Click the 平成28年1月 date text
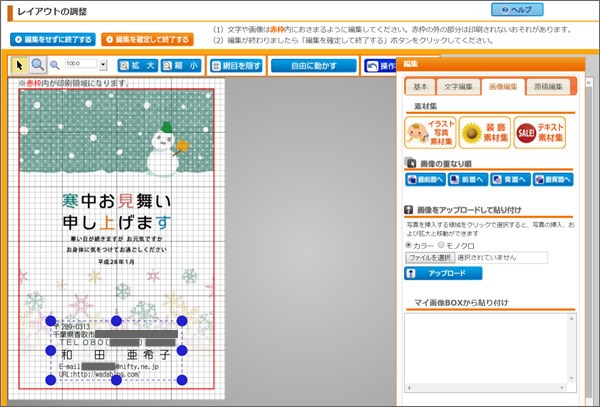The height and width of the screenshot is (407, 600). (116, 262)
